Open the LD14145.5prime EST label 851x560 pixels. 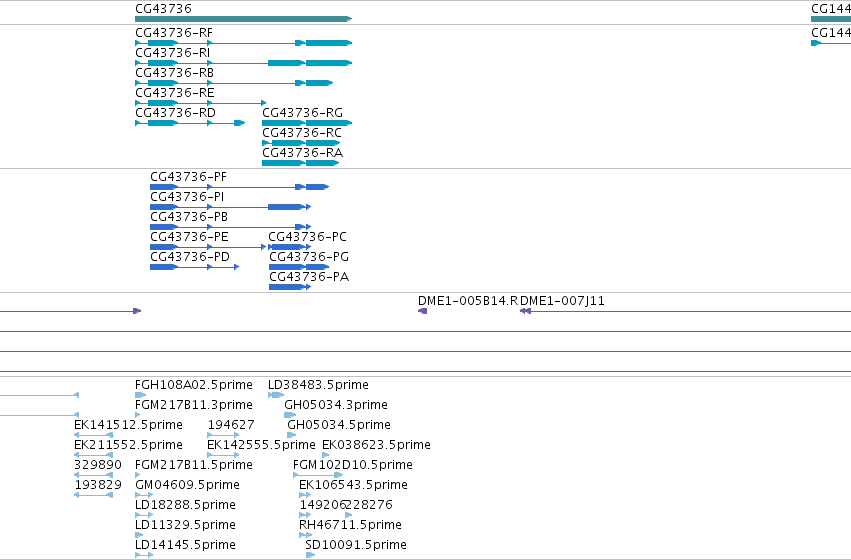(185, 545)
